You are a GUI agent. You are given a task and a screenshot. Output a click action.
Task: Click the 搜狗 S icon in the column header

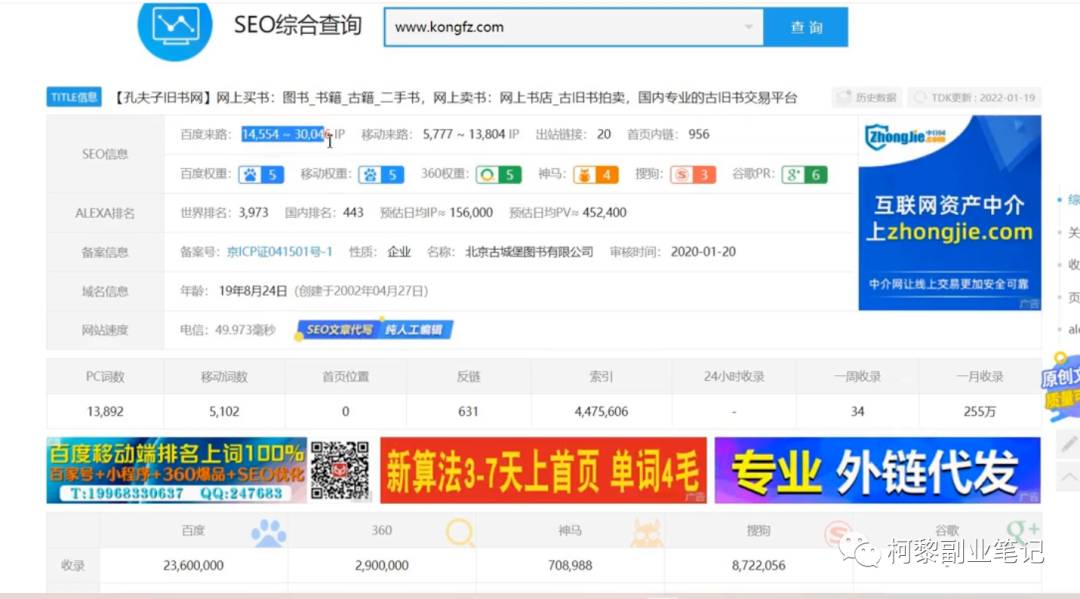[837, 532]
